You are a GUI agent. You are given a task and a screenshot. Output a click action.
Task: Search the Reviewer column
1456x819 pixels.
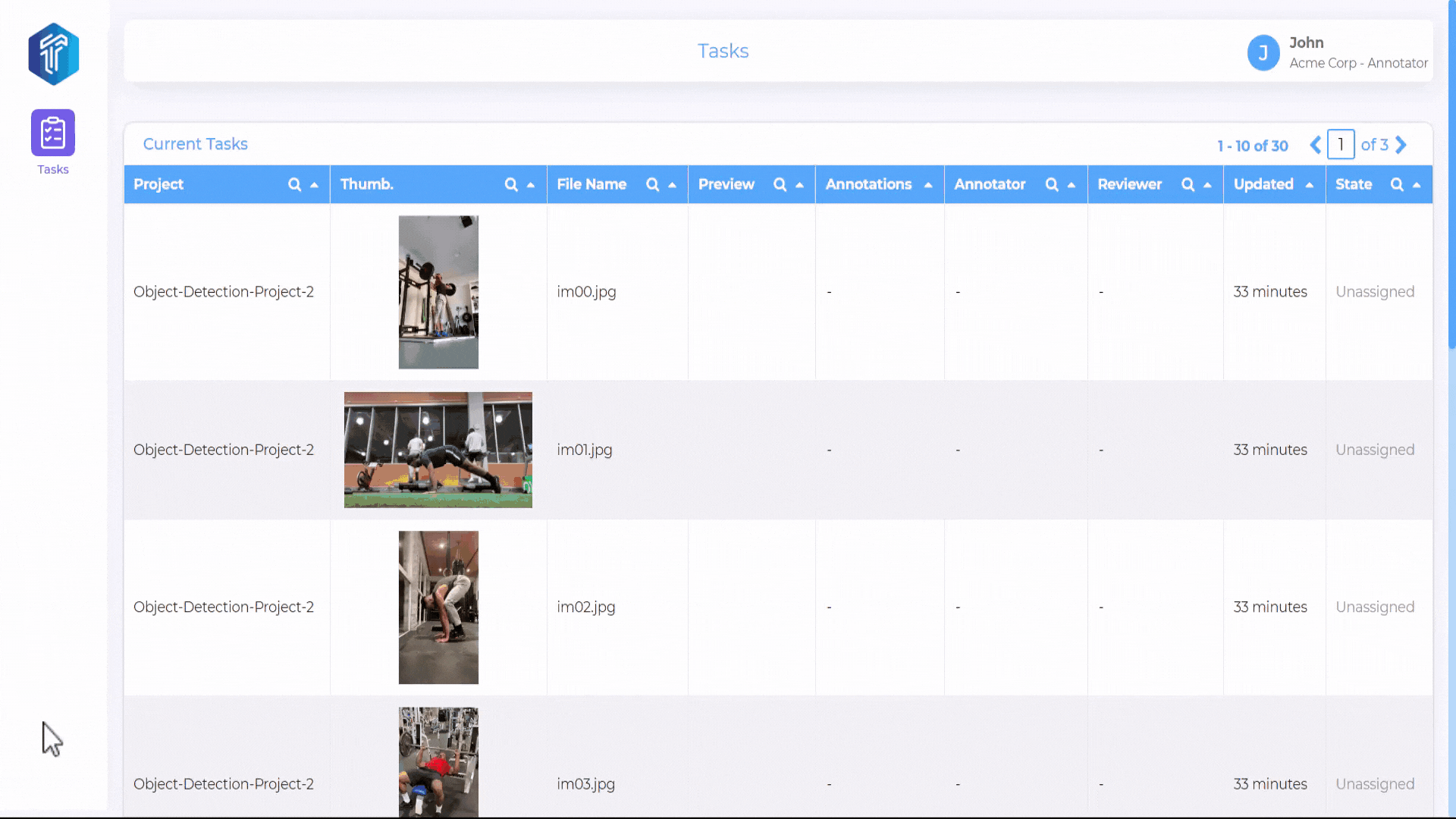point(1188,184)
